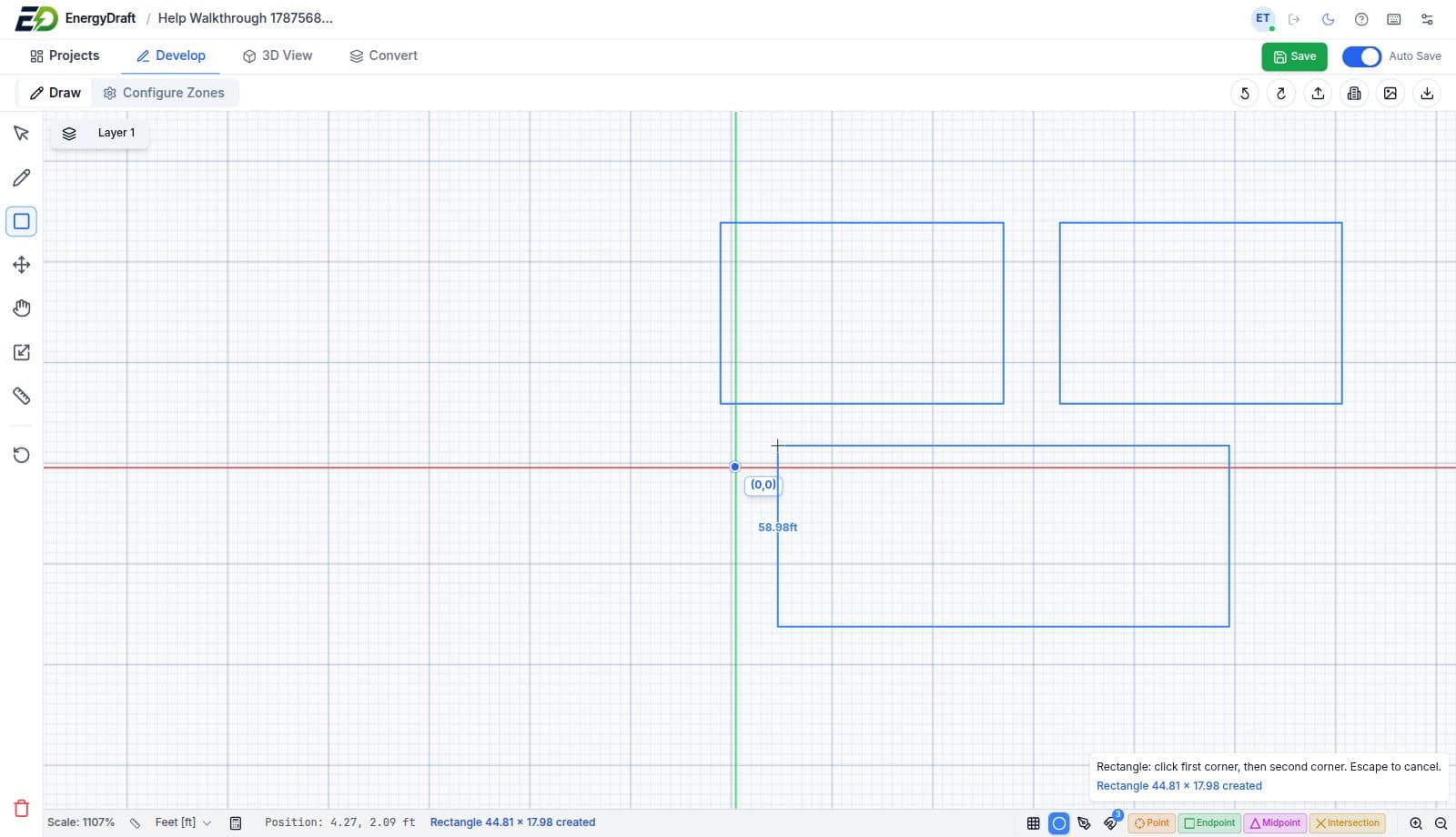Open help question mark icon
The width and height of the screenshot is (1456, 837).
[1361, 19]
